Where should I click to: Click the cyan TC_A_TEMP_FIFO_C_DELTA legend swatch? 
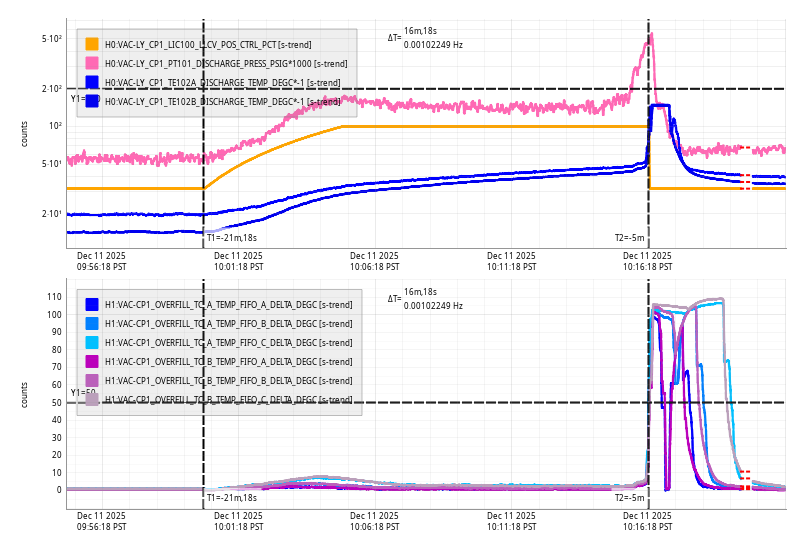pyautogui.click(x=92, y=342)
